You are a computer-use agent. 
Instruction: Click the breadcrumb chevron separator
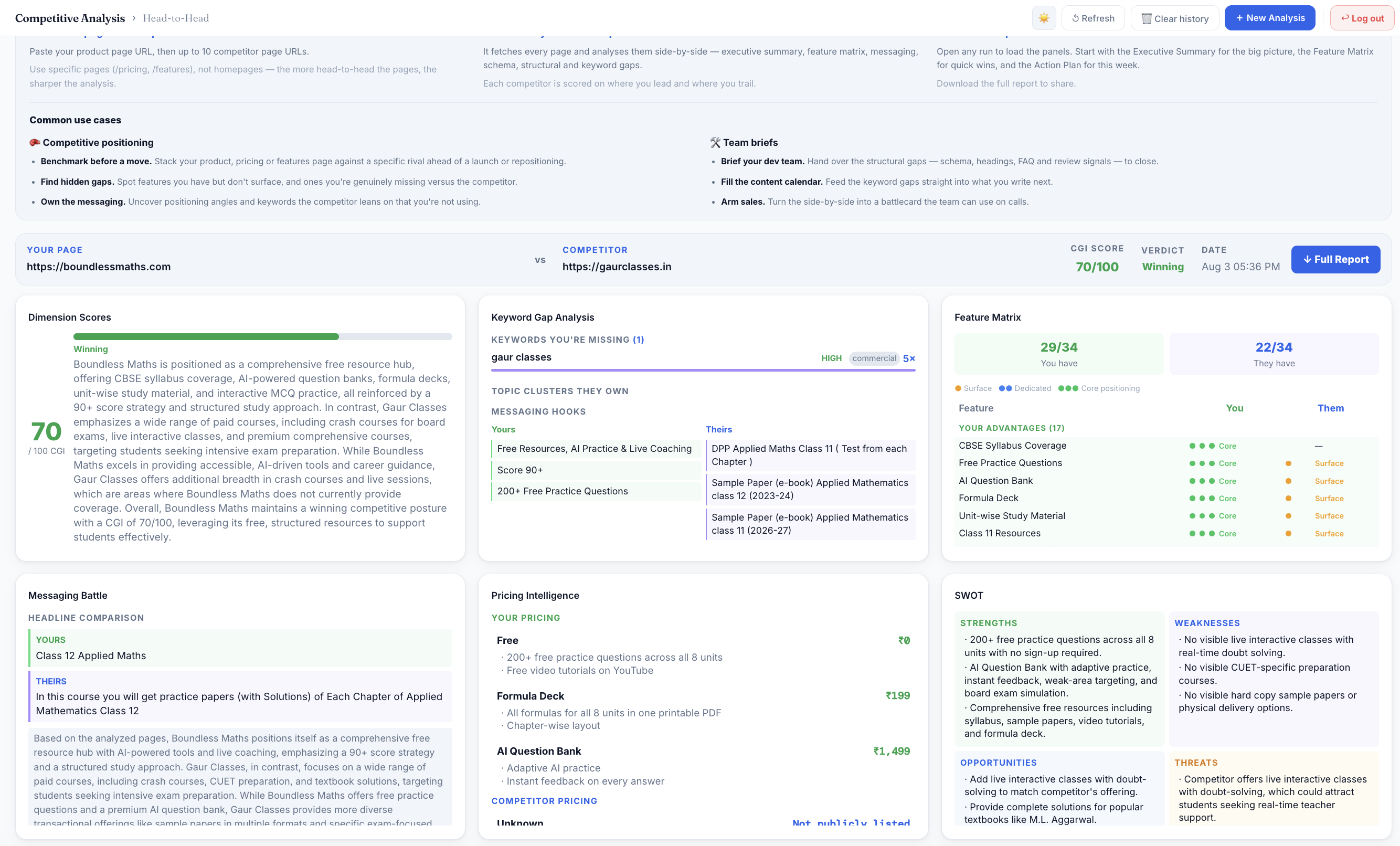coord(134,18)
